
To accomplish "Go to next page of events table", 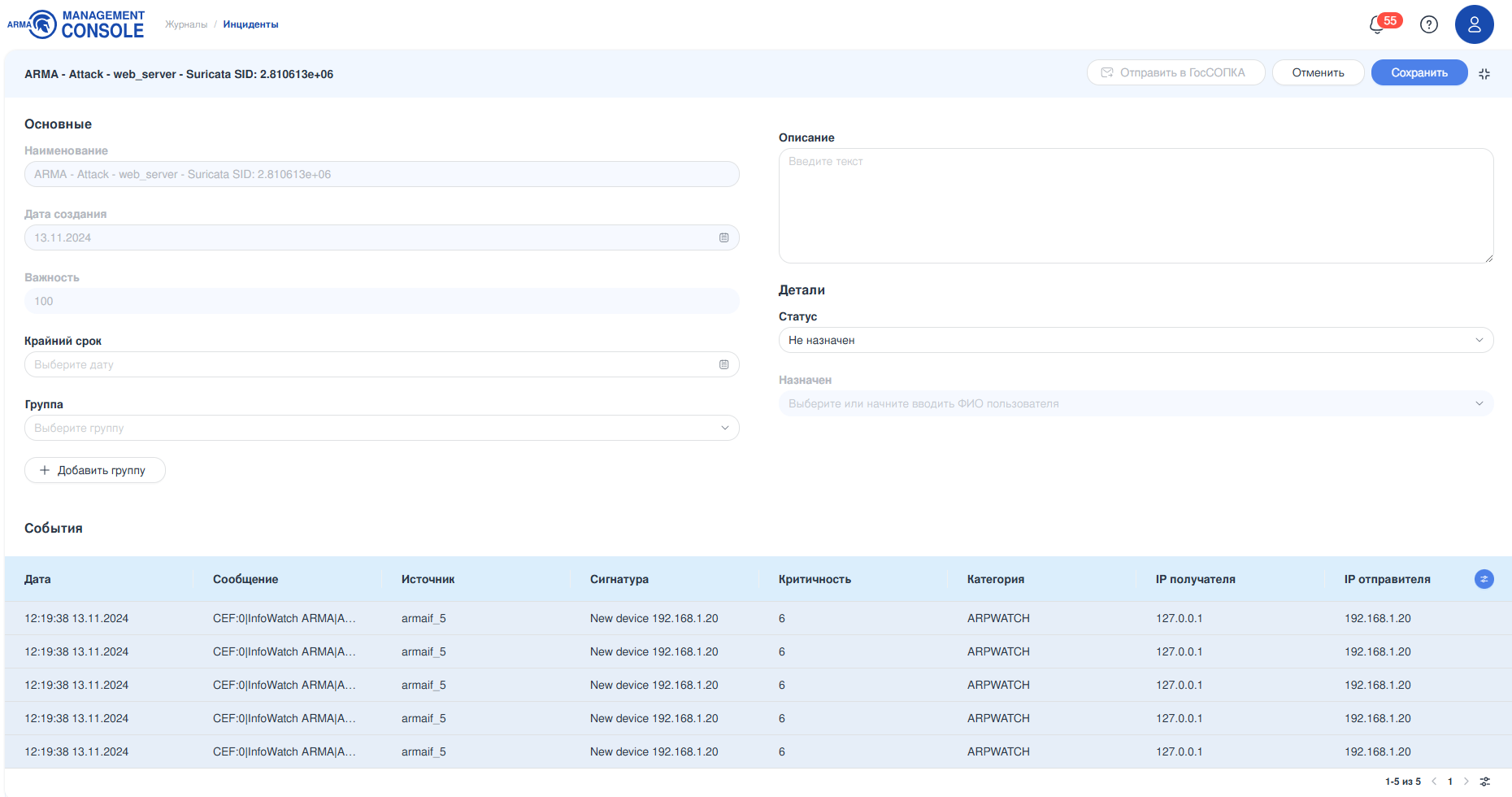I will pyautogui.click(x=1466, y=782).
